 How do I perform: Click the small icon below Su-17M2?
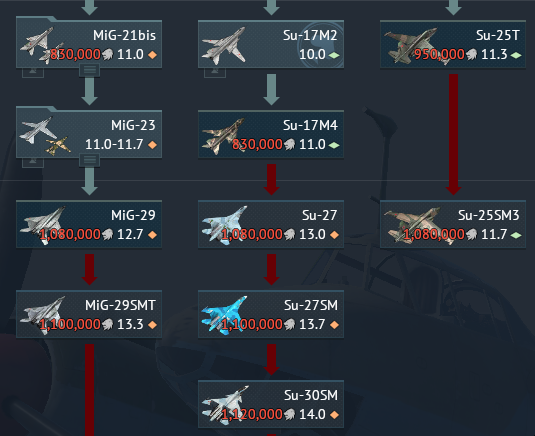(x=215, y=72)
